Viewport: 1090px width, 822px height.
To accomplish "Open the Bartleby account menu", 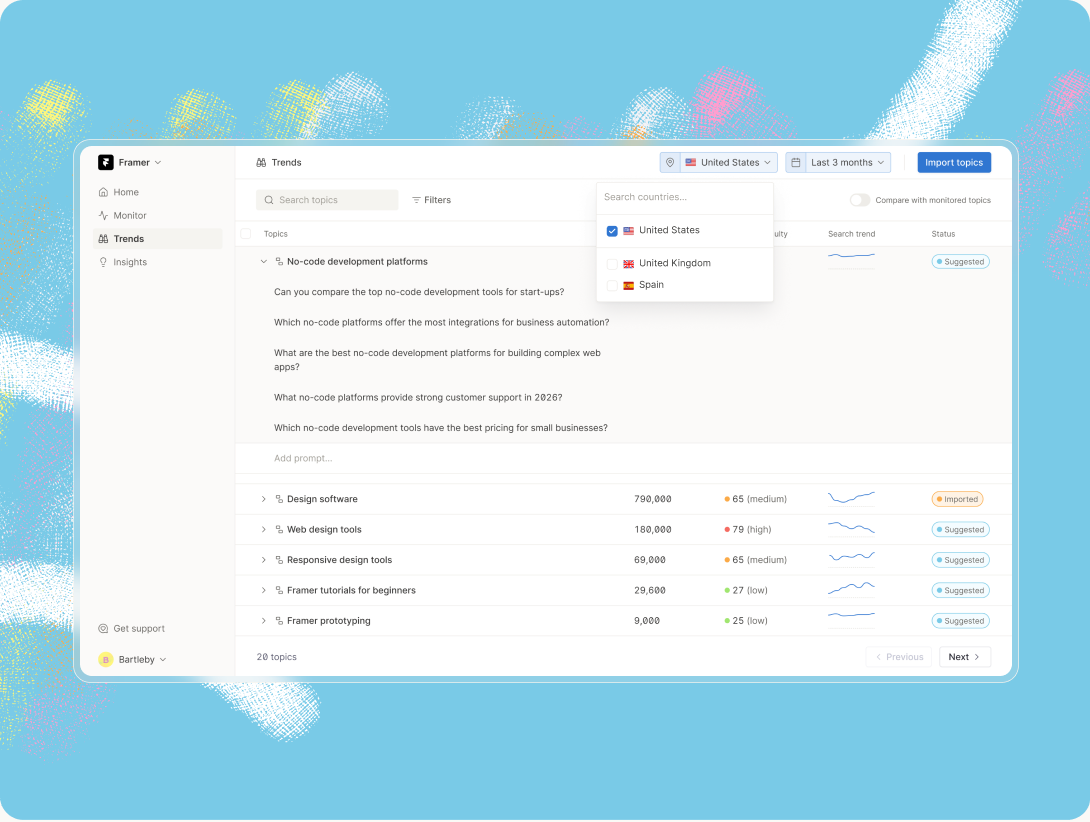I will pyautogui.click(x=133, y=659).
